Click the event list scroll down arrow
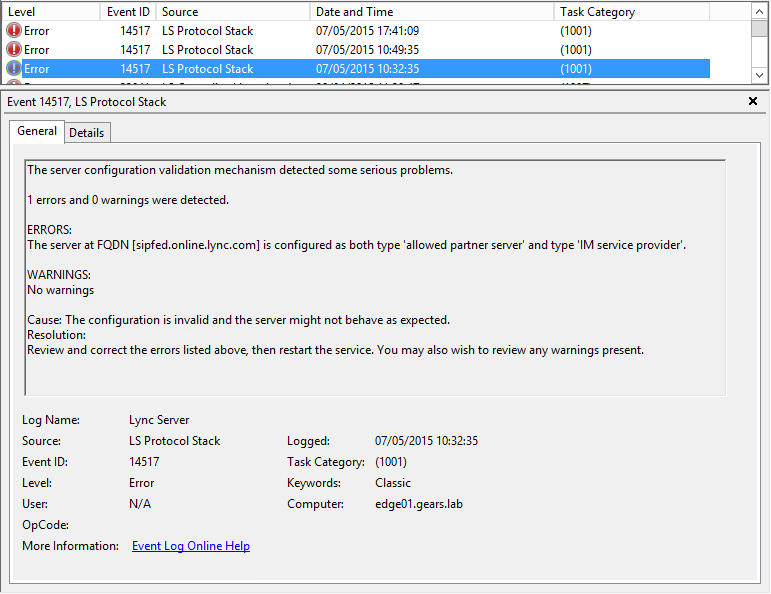 click(x=759, y=75)
